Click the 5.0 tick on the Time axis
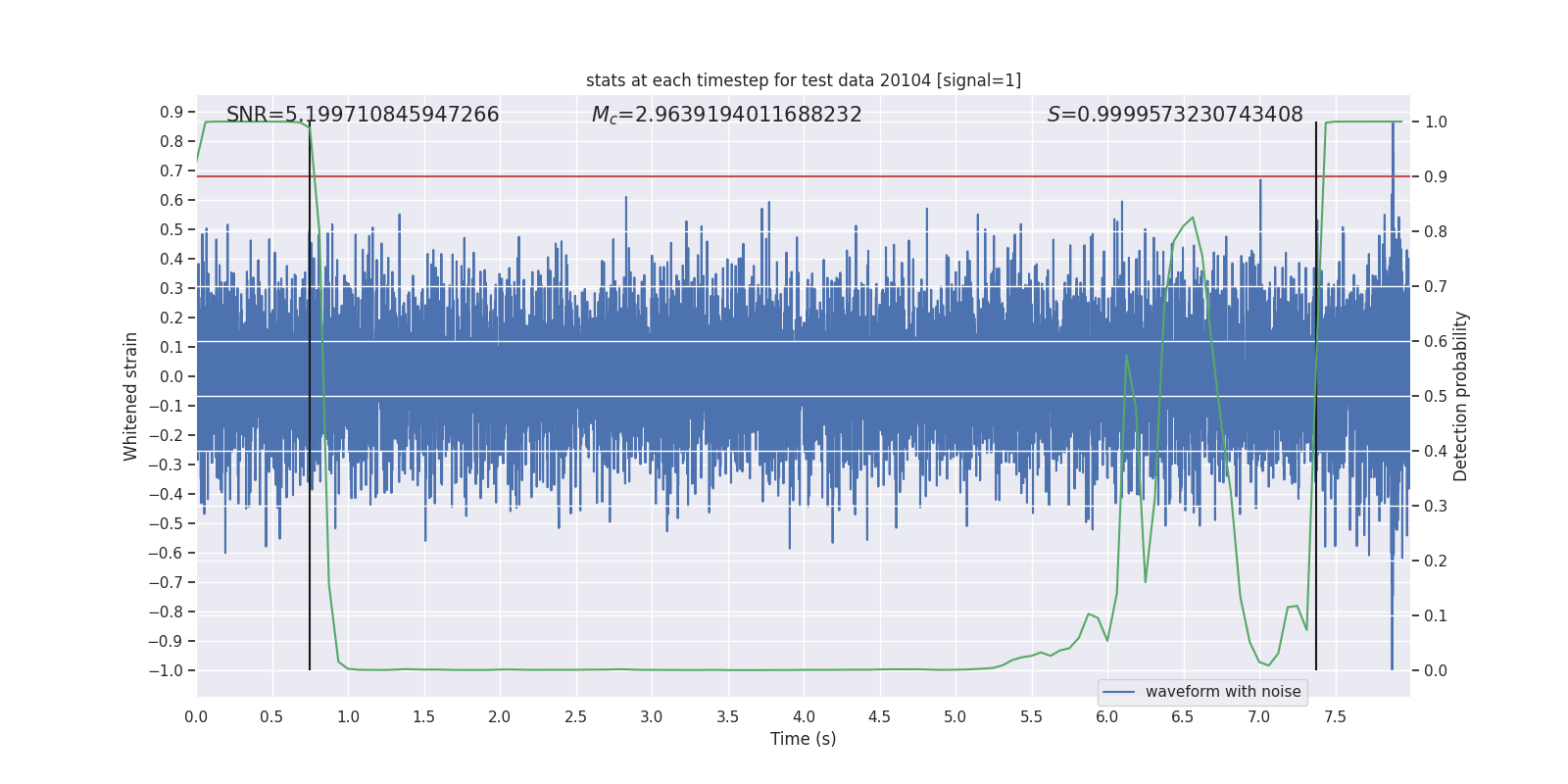Viewport: 1568px width, 784px height. pos(955,716)
